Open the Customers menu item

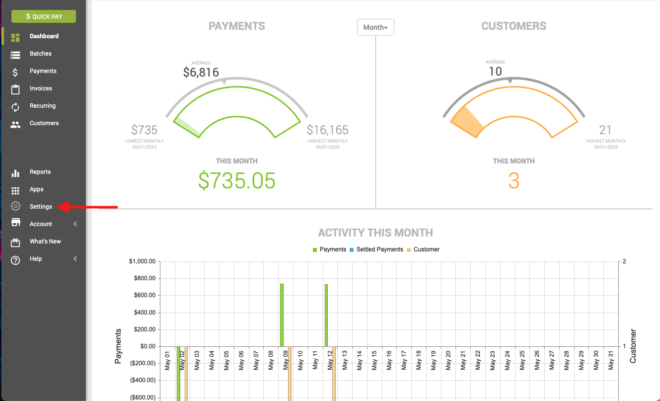click(x=44, y=123)
